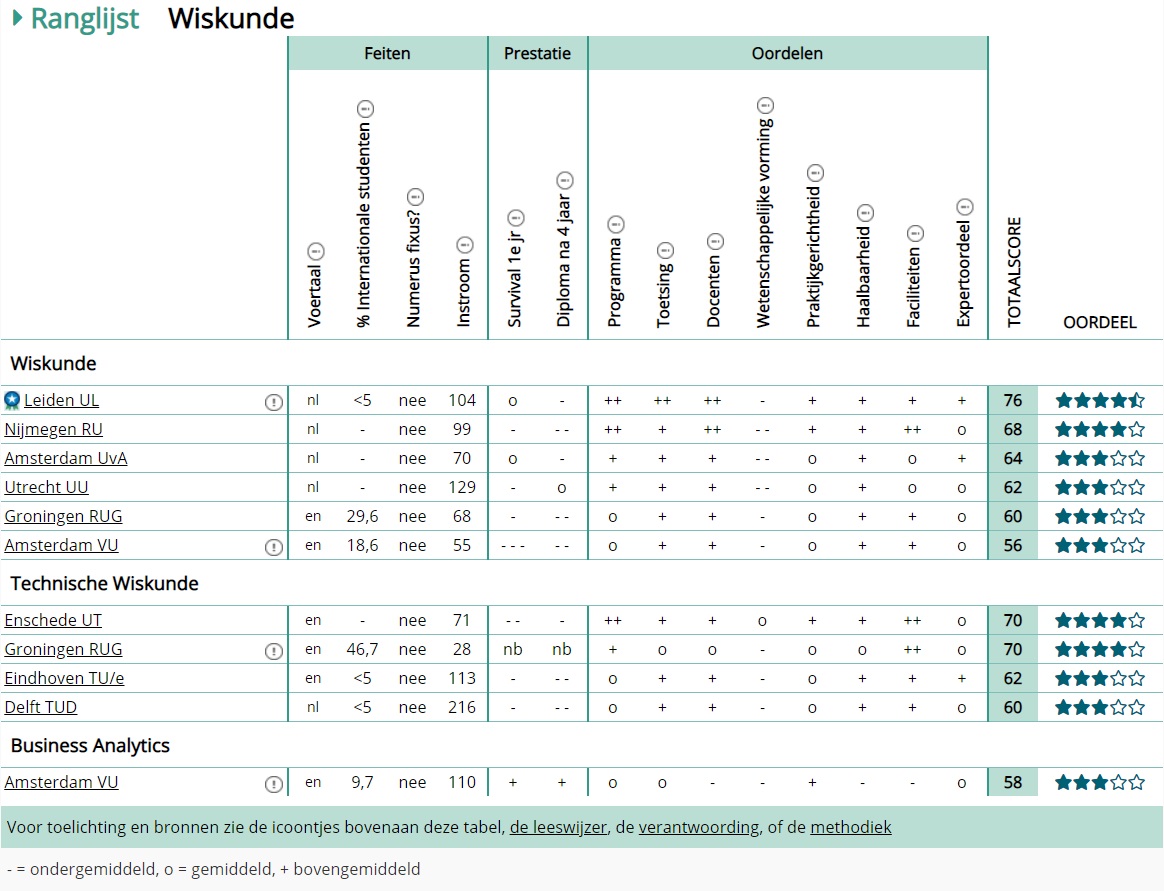Viewport: 1164px width, 891px height.
Task: Click the Prestatie column group header
Action: 537,53
